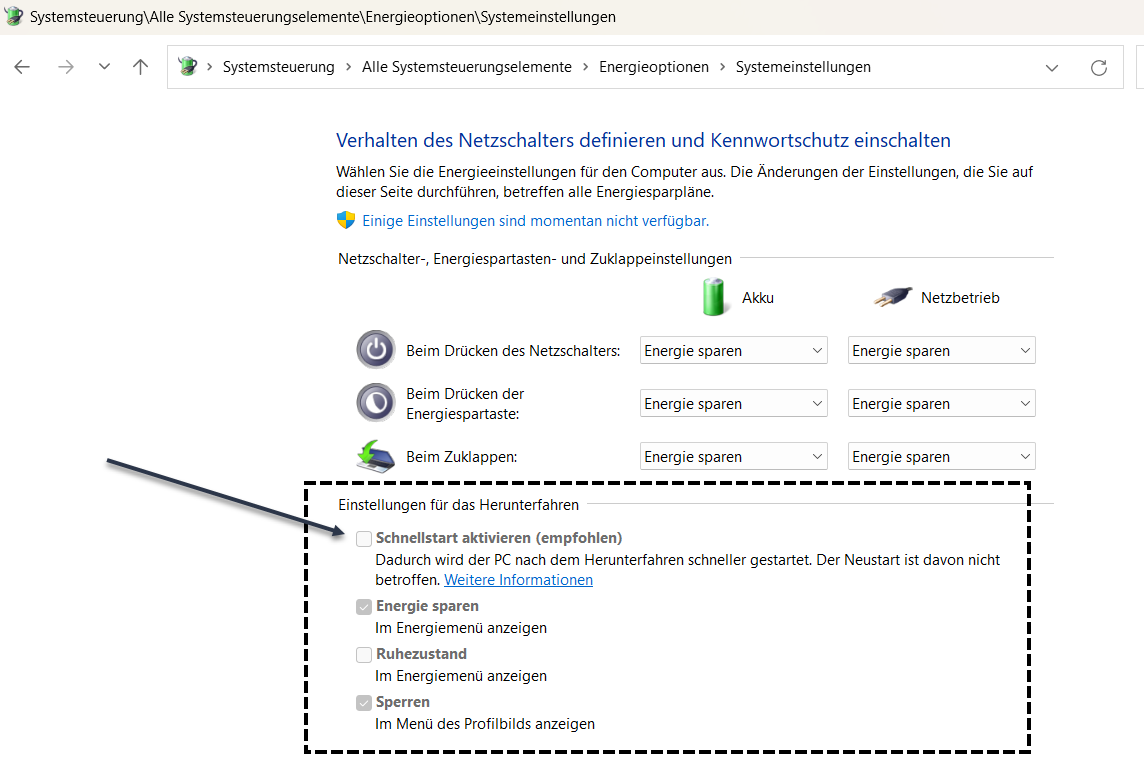Open Akku dropdown for Energiespartaste press
Screen dimensions: 1144x766
(x=733, y=404)
